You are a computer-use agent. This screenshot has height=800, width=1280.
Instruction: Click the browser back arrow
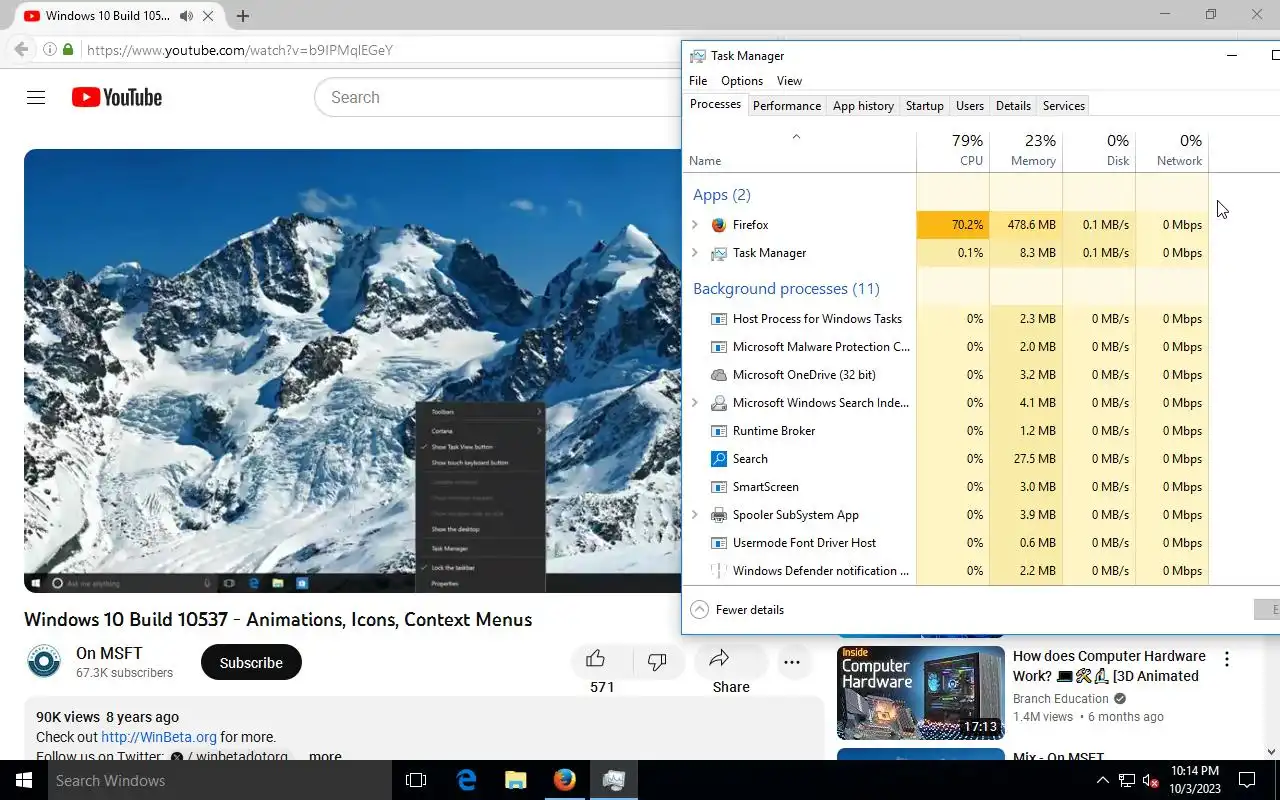[x=21, y=49]
